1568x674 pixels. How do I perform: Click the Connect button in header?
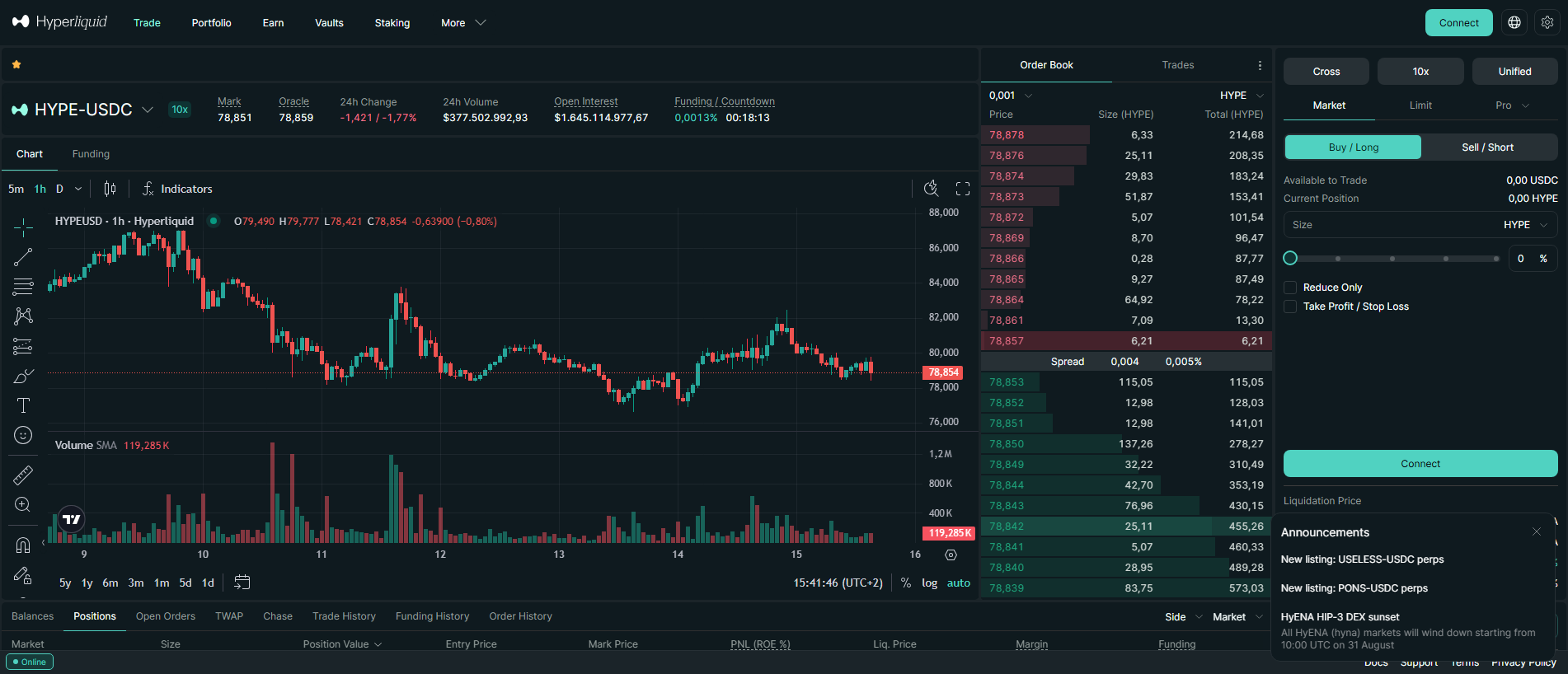click(1459, 23)
